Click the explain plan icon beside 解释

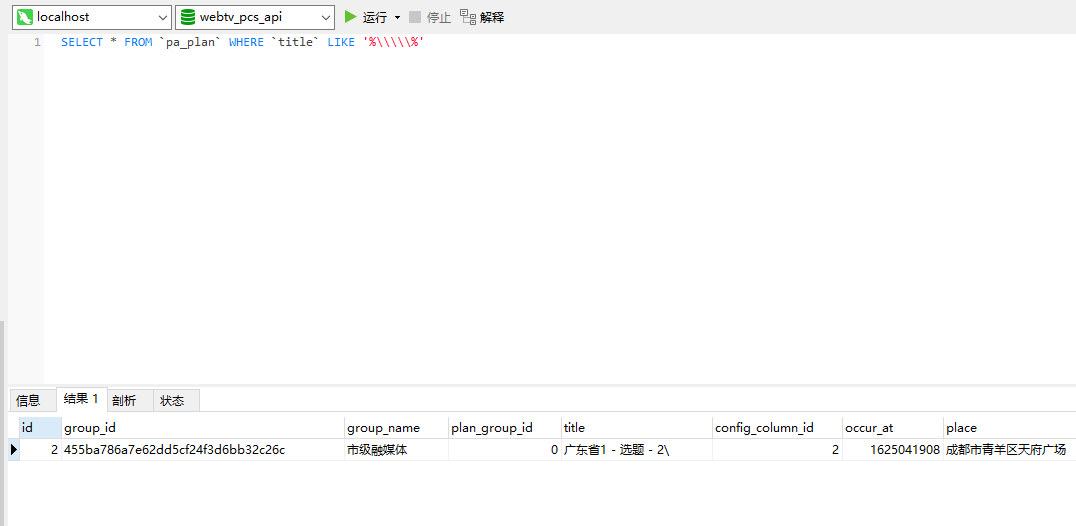coord(467,16)
